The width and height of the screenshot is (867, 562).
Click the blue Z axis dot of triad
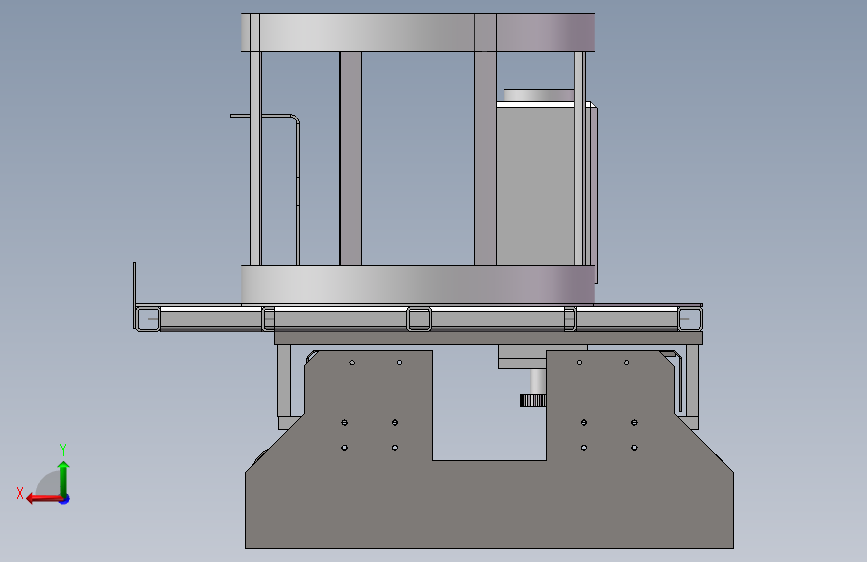pos(65,499)
